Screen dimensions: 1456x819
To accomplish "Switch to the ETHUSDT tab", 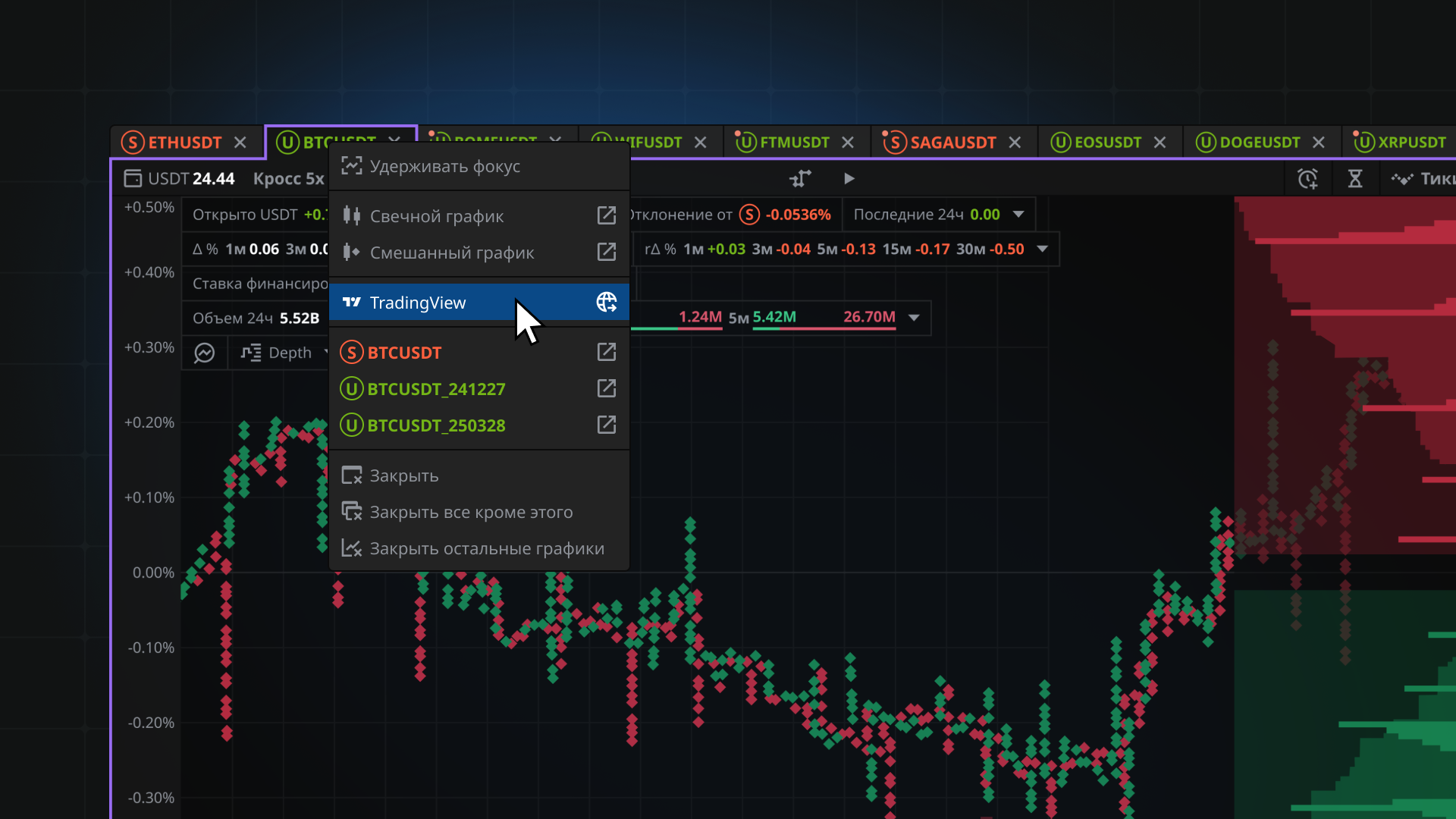I will pos(184,143).
